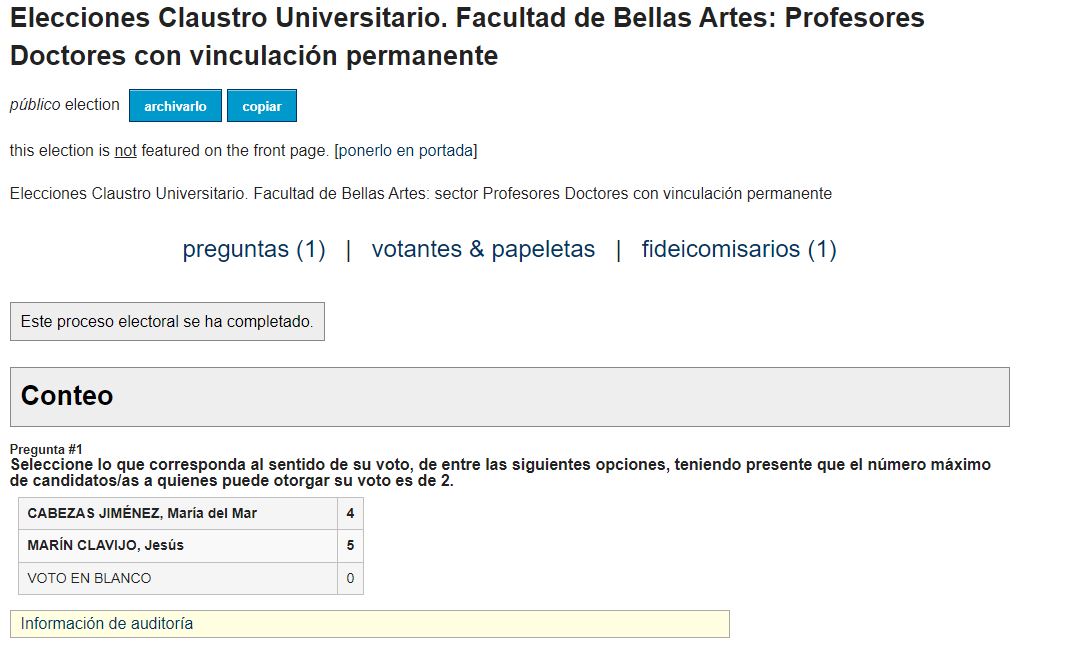
Task: Click vote count 4 cell
Action: pyautogui.click(x=350, y=513)
